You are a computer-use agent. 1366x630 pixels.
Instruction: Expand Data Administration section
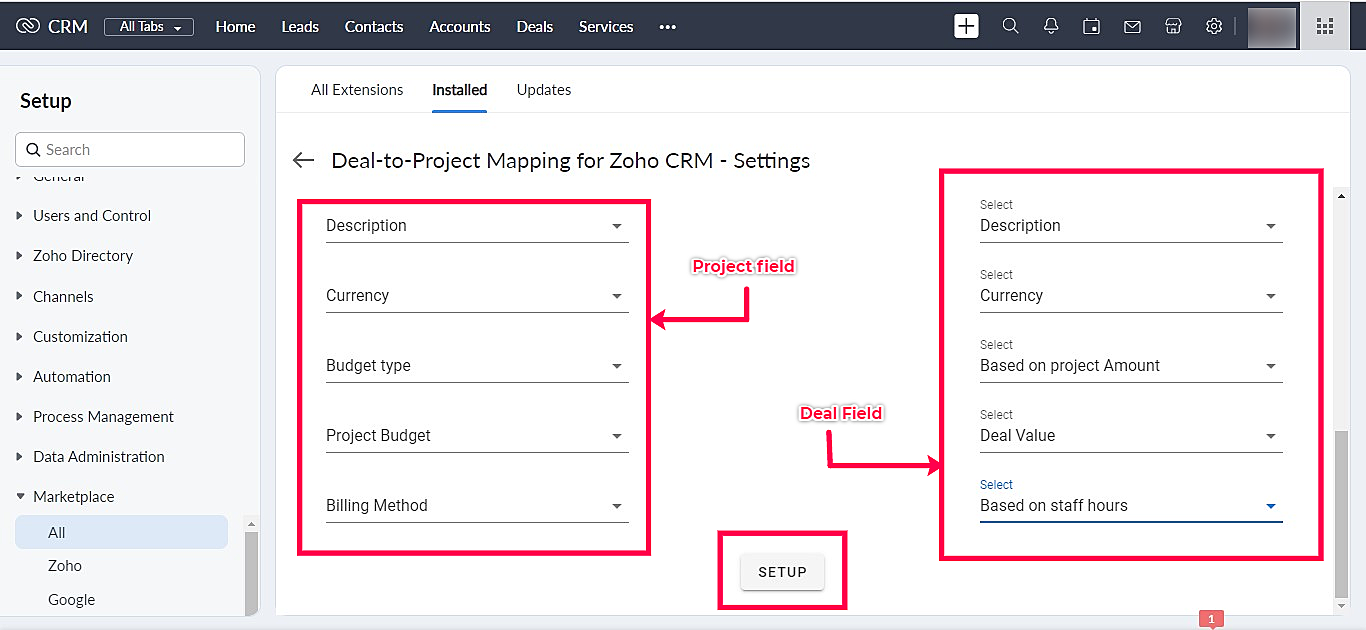[x=99, y=457]
